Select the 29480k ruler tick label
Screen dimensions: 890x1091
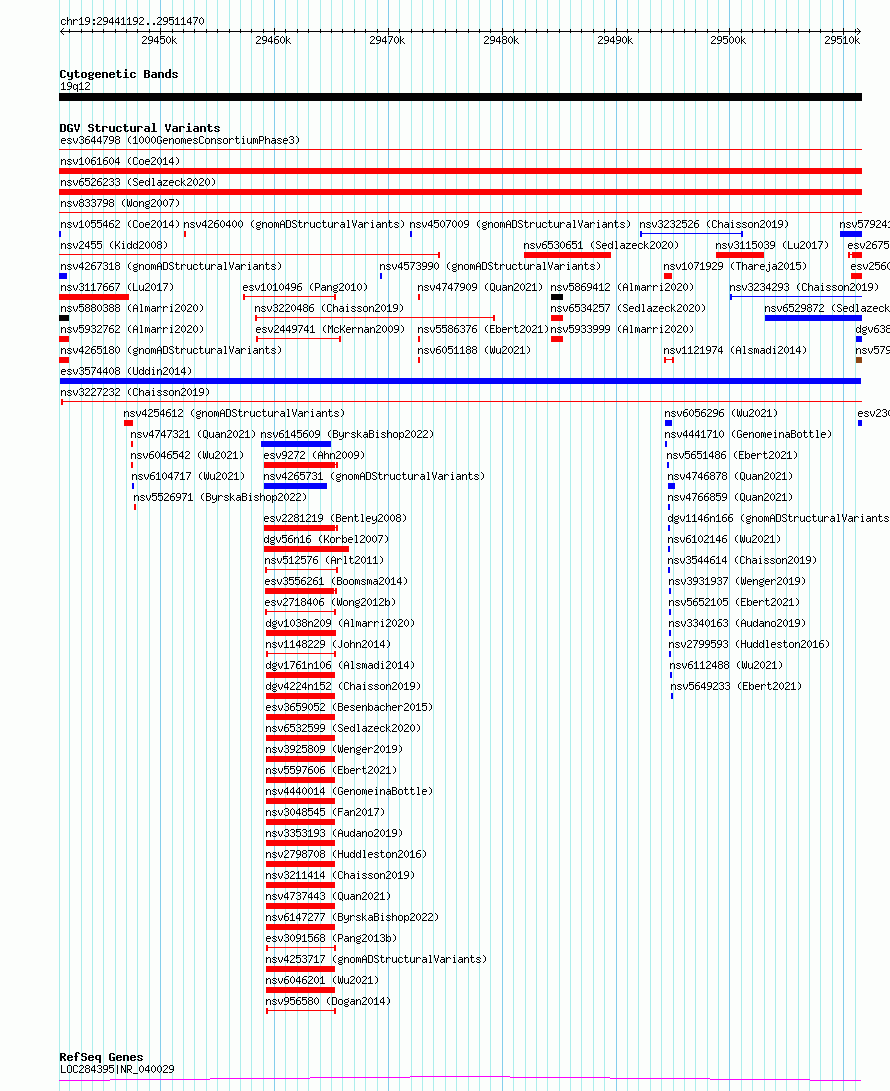[501, 40]
